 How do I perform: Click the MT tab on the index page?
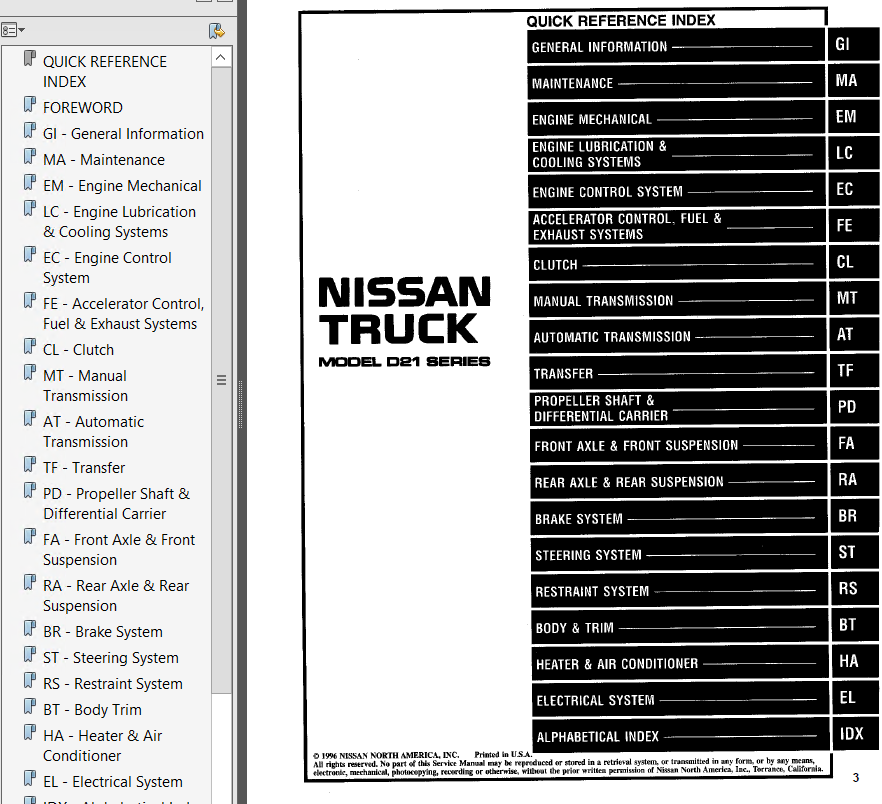tap(854, 298)
